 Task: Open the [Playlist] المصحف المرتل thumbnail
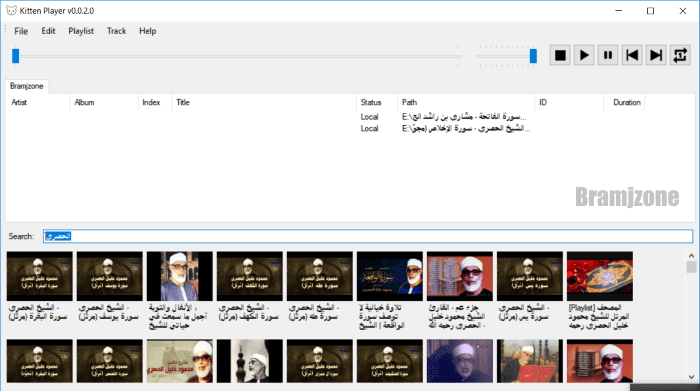[x=600, y=276]
